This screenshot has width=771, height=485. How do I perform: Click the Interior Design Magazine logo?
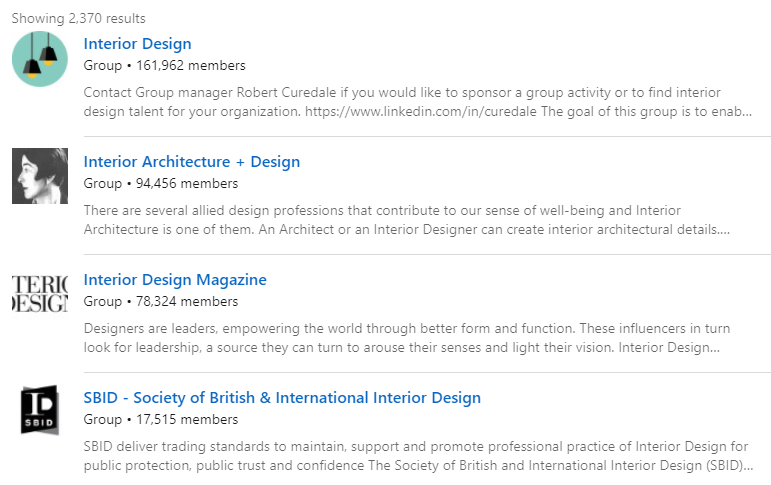[40, 294]
